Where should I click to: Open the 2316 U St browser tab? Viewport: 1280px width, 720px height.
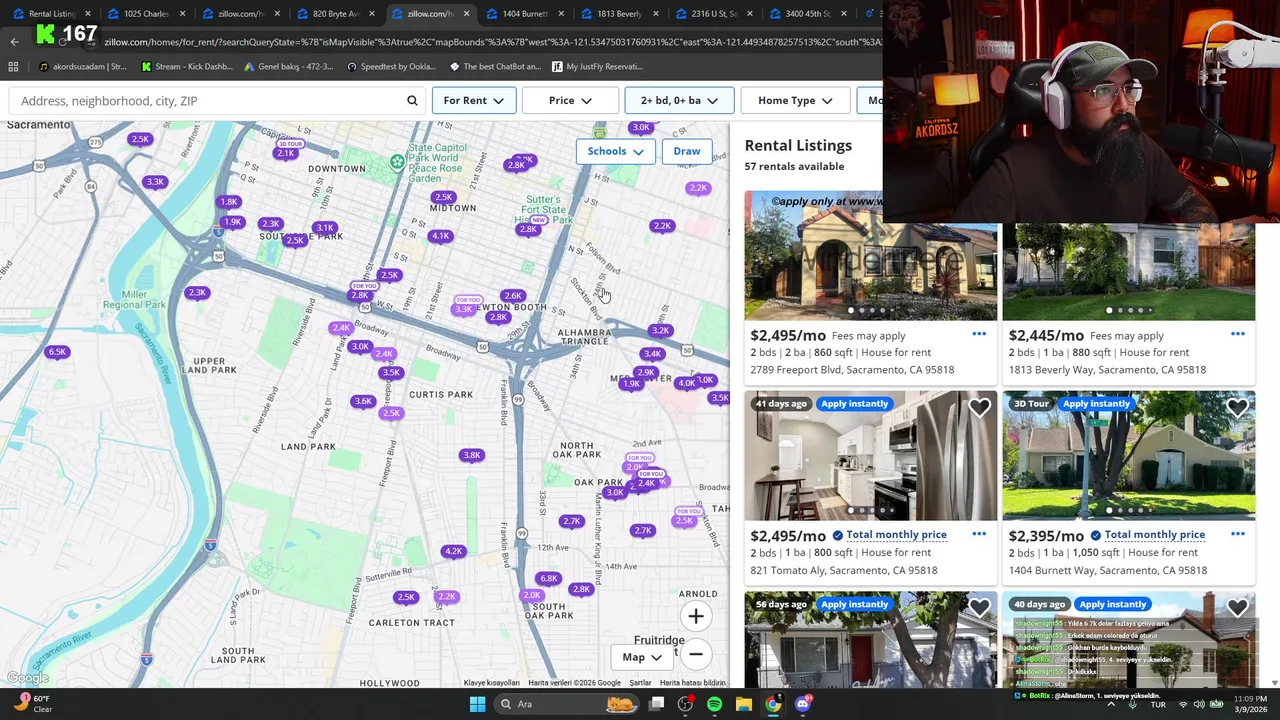pyautogui.click(x=711, y=13)
